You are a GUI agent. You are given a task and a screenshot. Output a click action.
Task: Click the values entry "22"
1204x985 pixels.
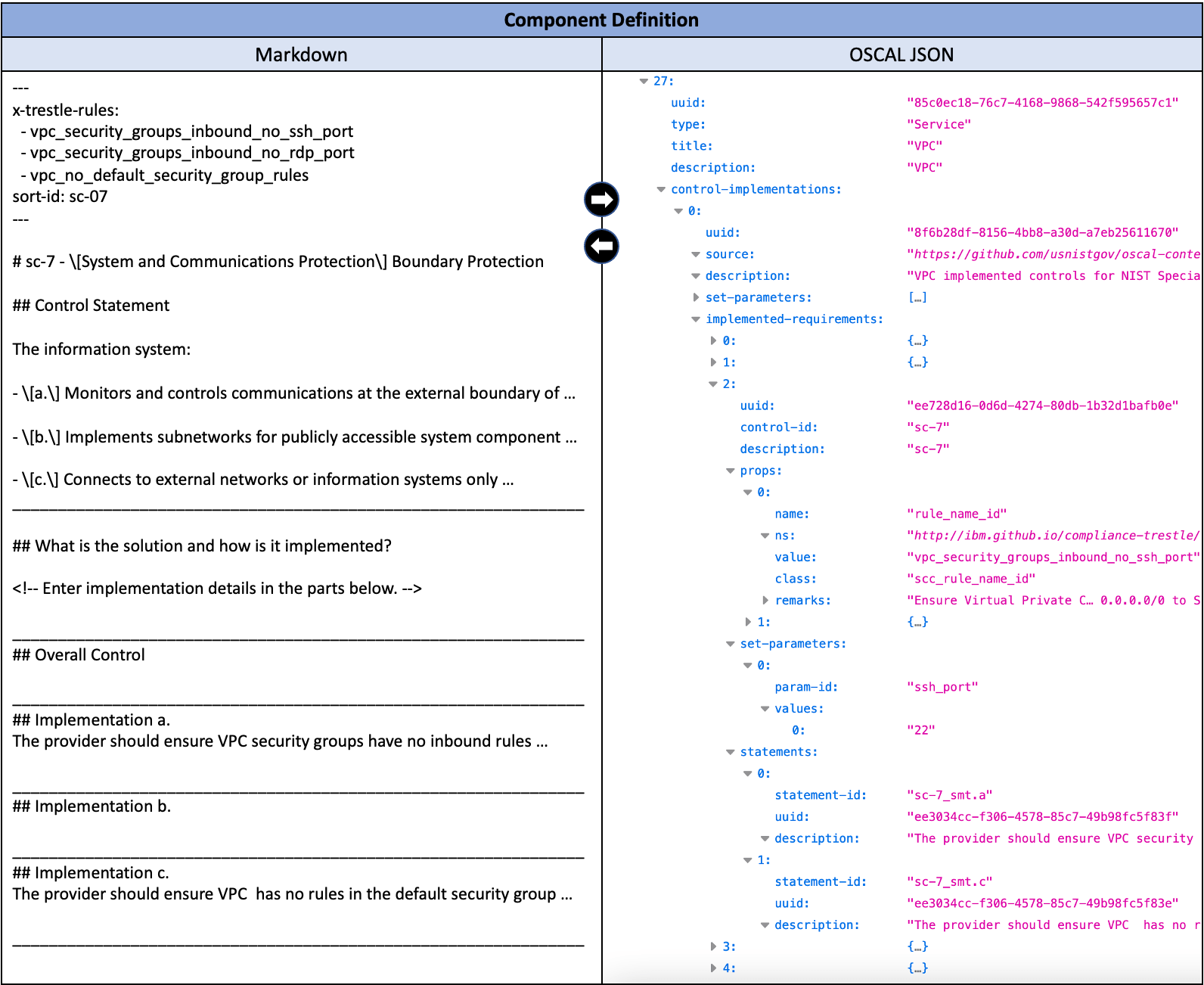coord(920,730)
